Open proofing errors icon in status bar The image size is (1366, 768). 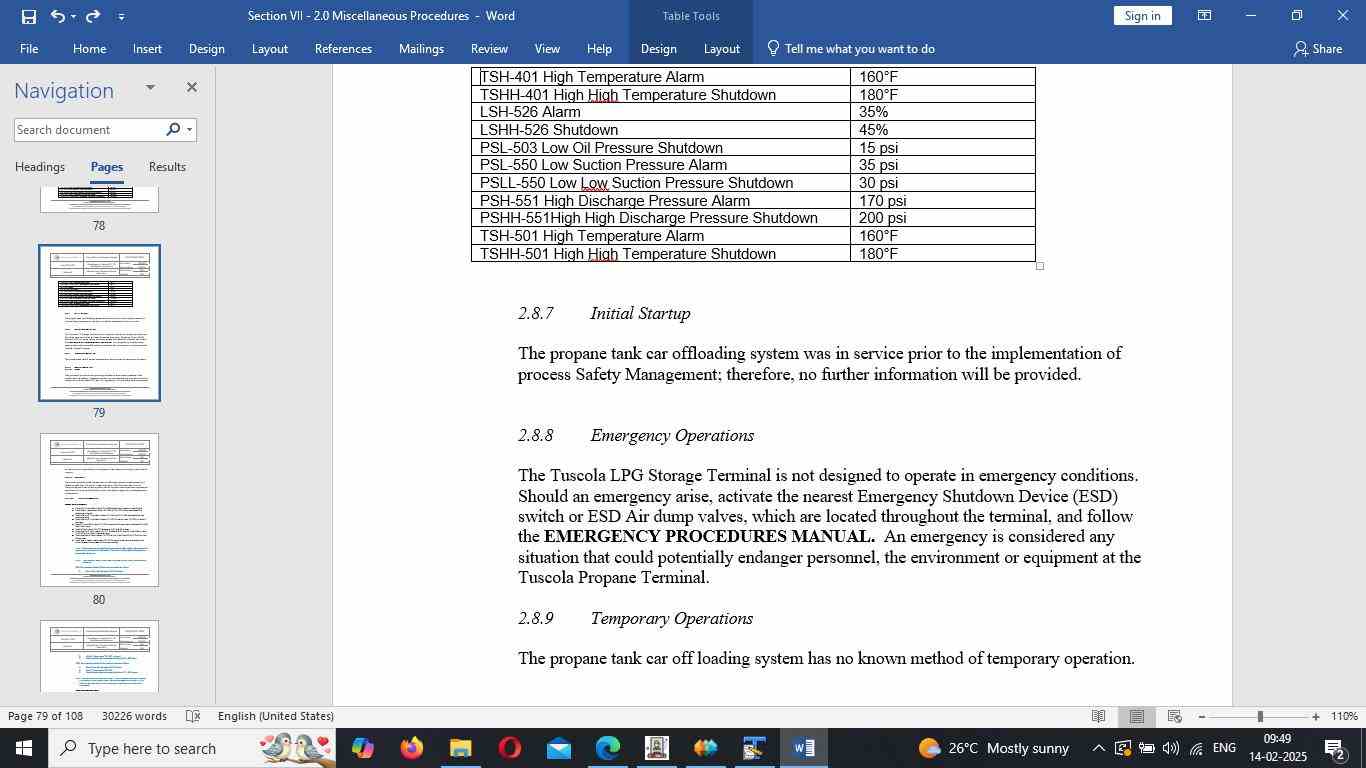194,716
